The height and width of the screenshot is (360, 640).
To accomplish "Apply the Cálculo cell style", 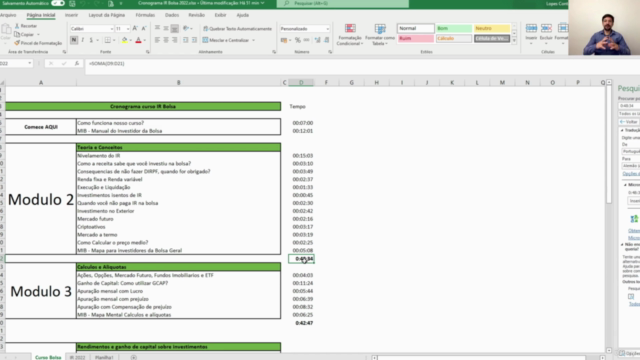I will [453, 38].
